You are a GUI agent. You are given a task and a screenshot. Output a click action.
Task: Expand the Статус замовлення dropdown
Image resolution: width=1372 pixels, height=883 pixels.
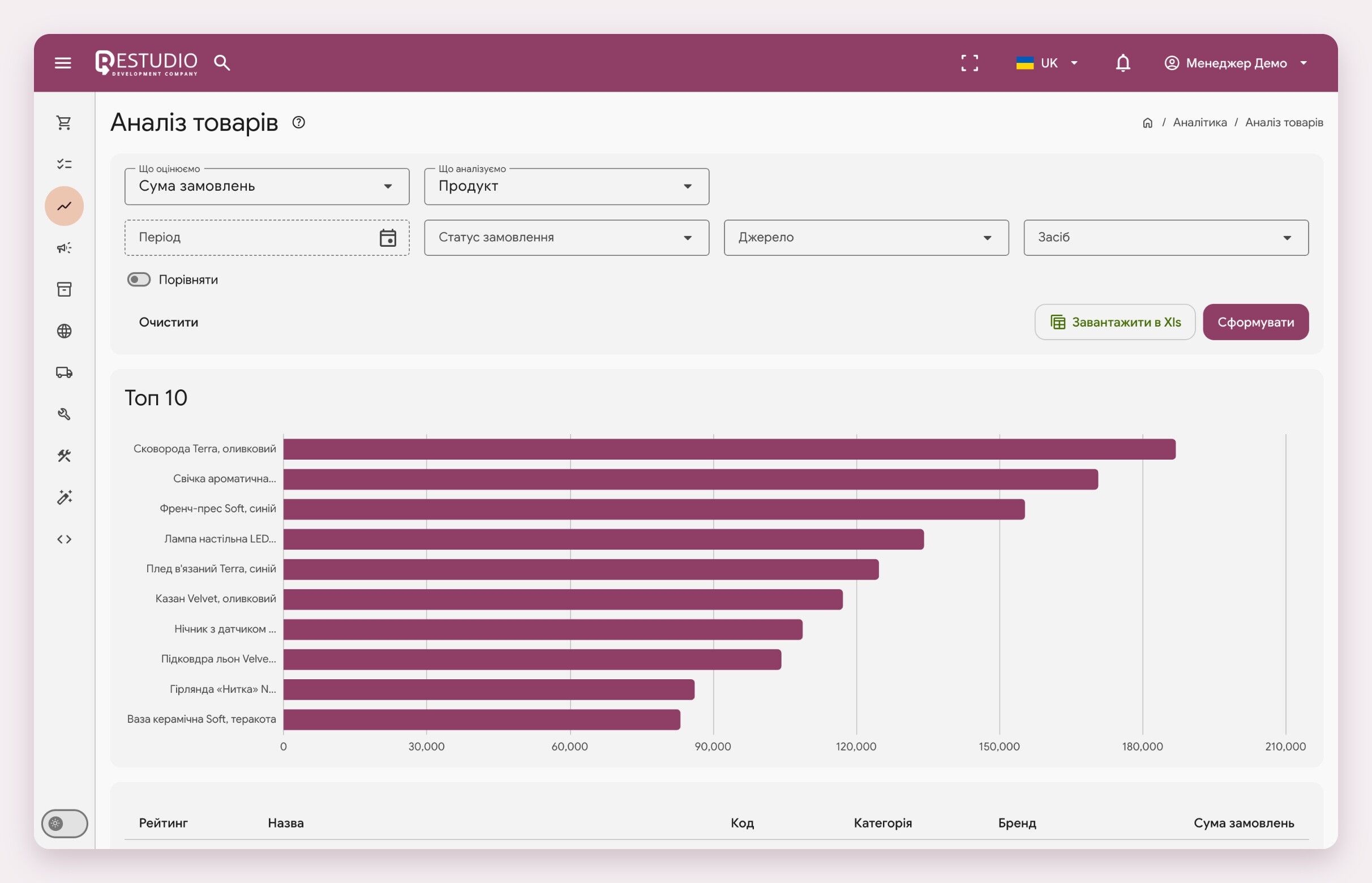click(567, 237)
